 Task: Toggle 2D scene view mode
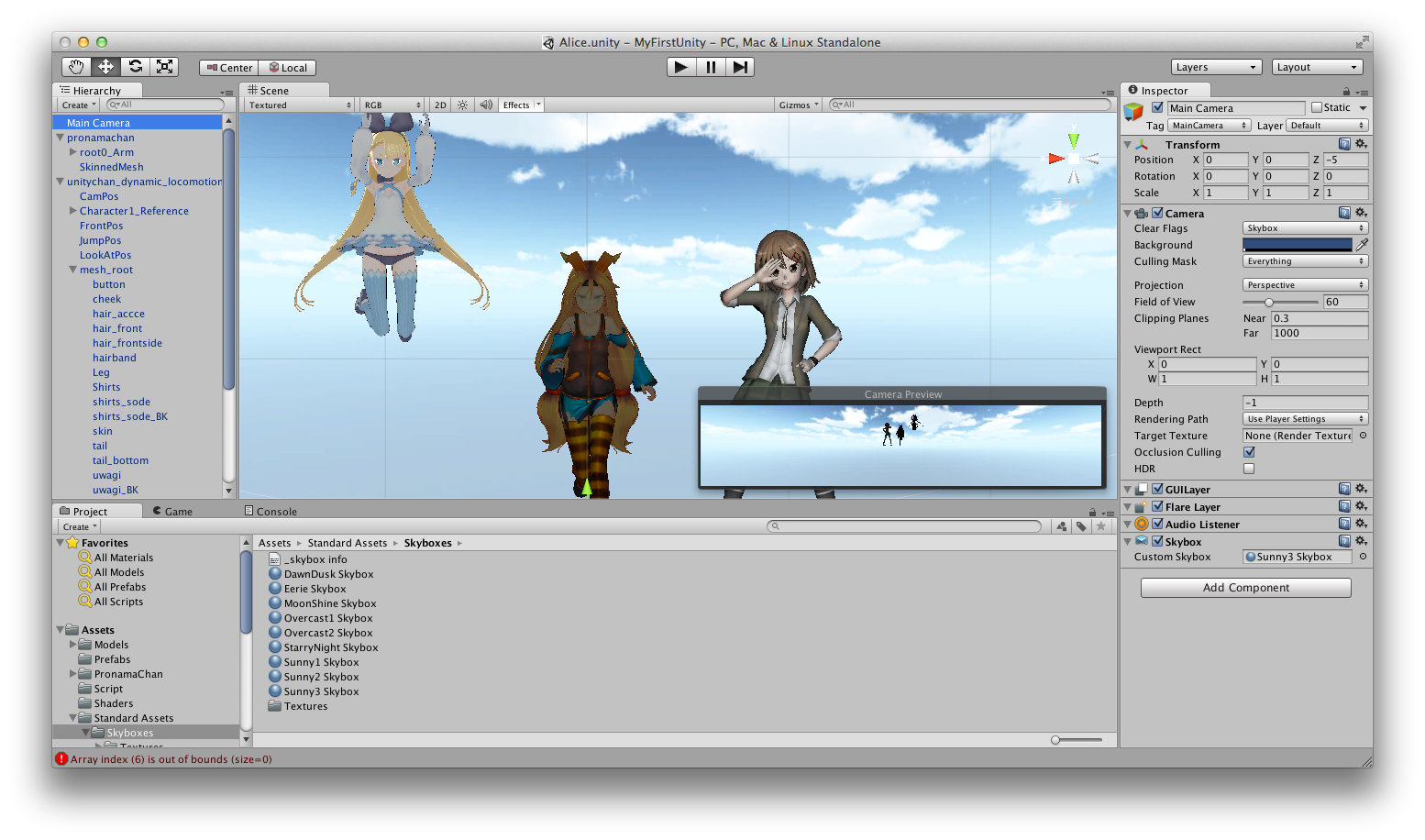[x=440, y=105]
